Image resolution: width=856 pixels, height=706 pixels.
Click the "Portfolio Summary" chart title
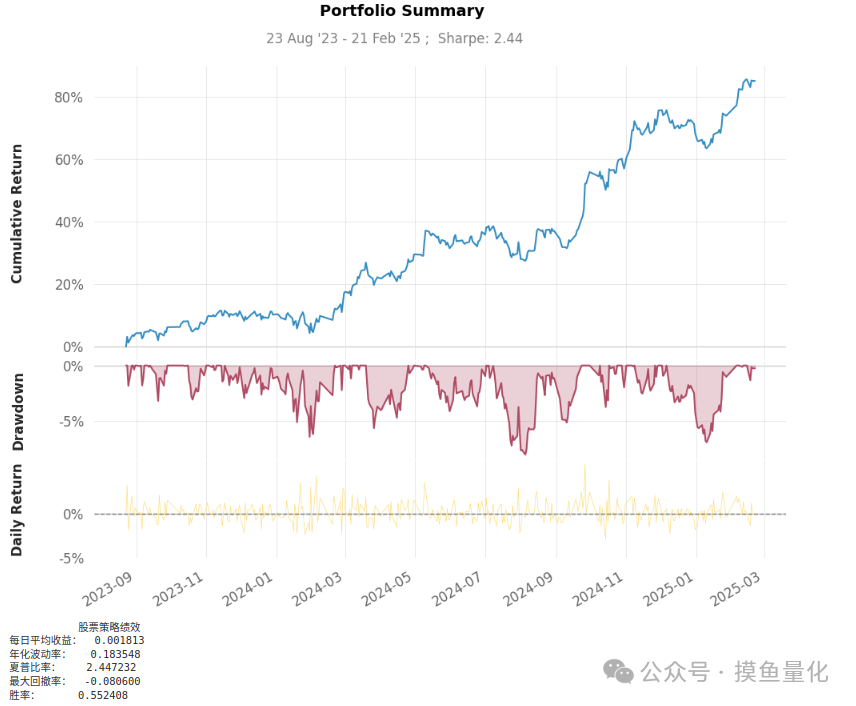point(401,11)
